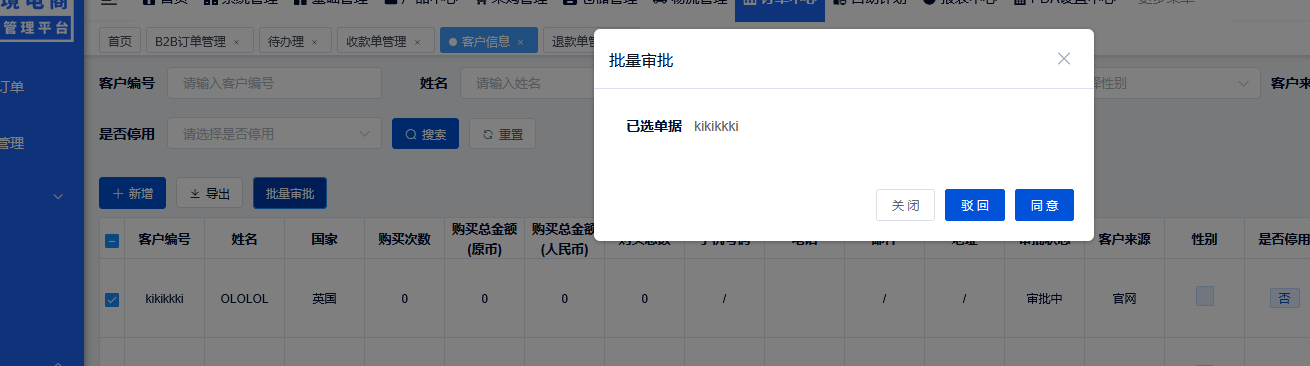1310x366 pixels.
Task: Focus the 客户编号 input field
Action: 274,83
